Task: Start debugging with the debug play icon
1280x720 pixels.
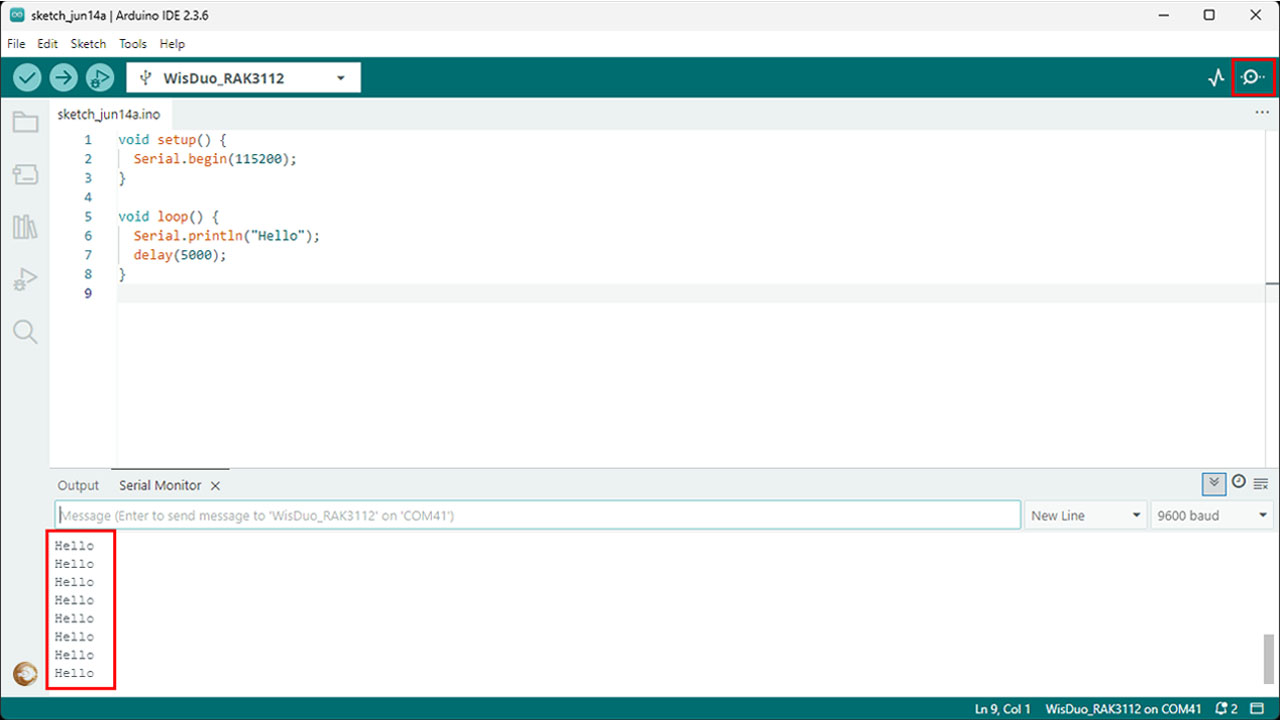Action: coord(100,78)
